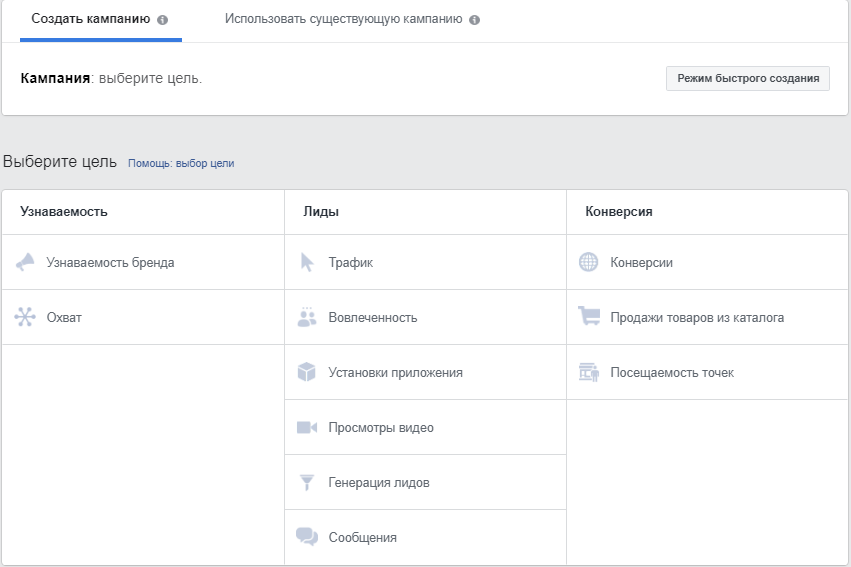The width and height of the screenshot is (851, 567).
Task: Click the cursor arrow icon beside Трафик
Action: 307,262
